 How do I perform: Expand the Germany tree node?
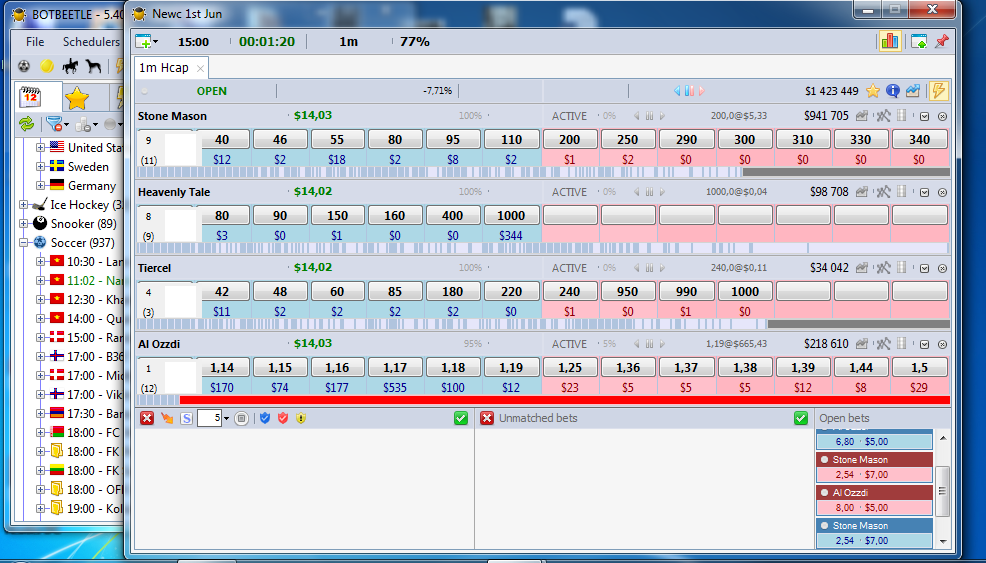tap(40, 185)
